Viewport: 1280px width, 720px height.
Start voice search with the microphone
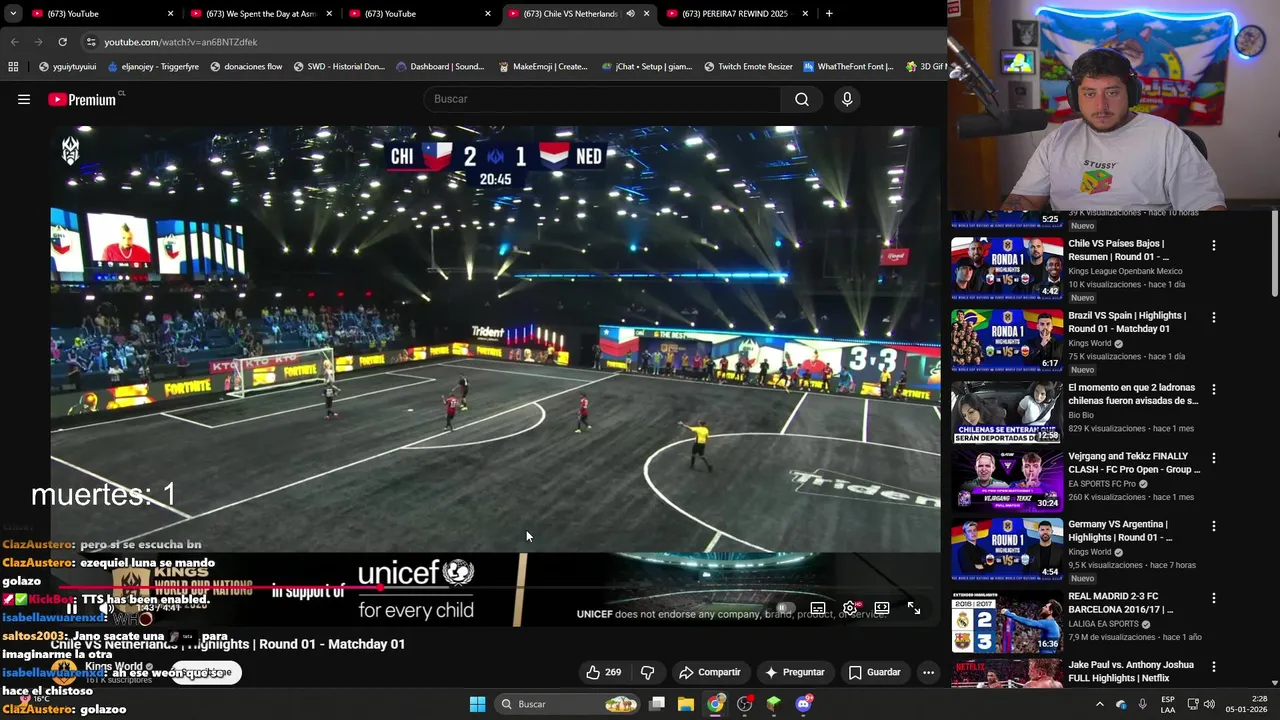click(x=847, y=99)
